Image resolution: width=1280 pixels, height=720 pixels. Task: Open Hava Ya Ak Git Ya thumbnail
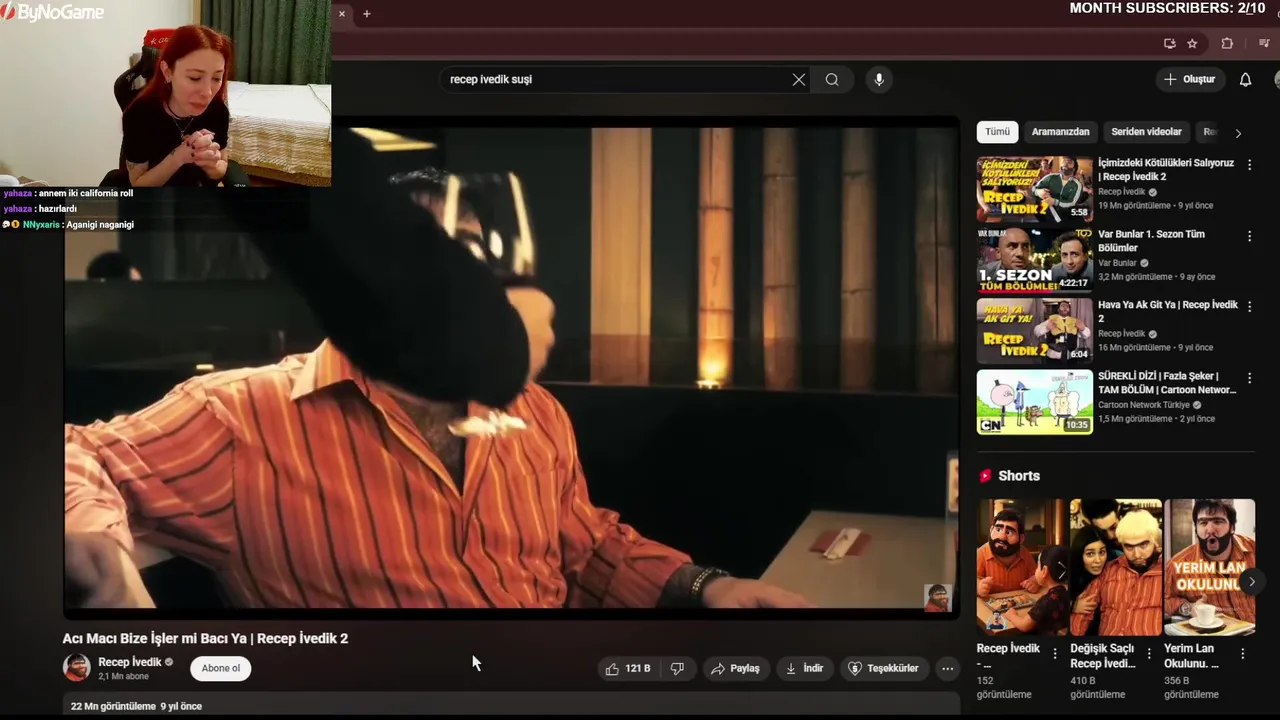1034,331
